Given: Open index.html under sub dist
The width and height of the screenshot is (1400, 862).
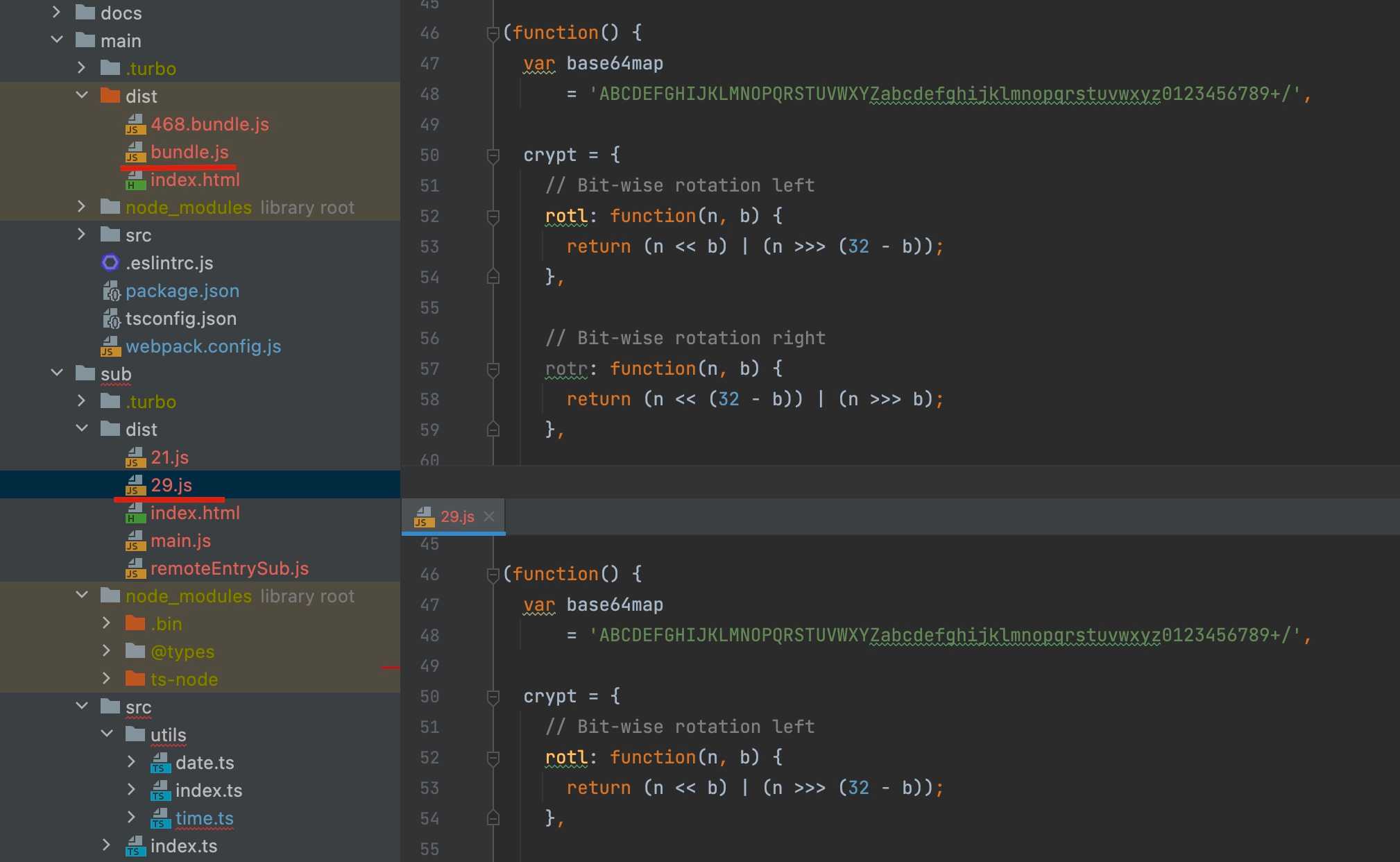Looking at the screenshot, I should click(x=195, y=513).
